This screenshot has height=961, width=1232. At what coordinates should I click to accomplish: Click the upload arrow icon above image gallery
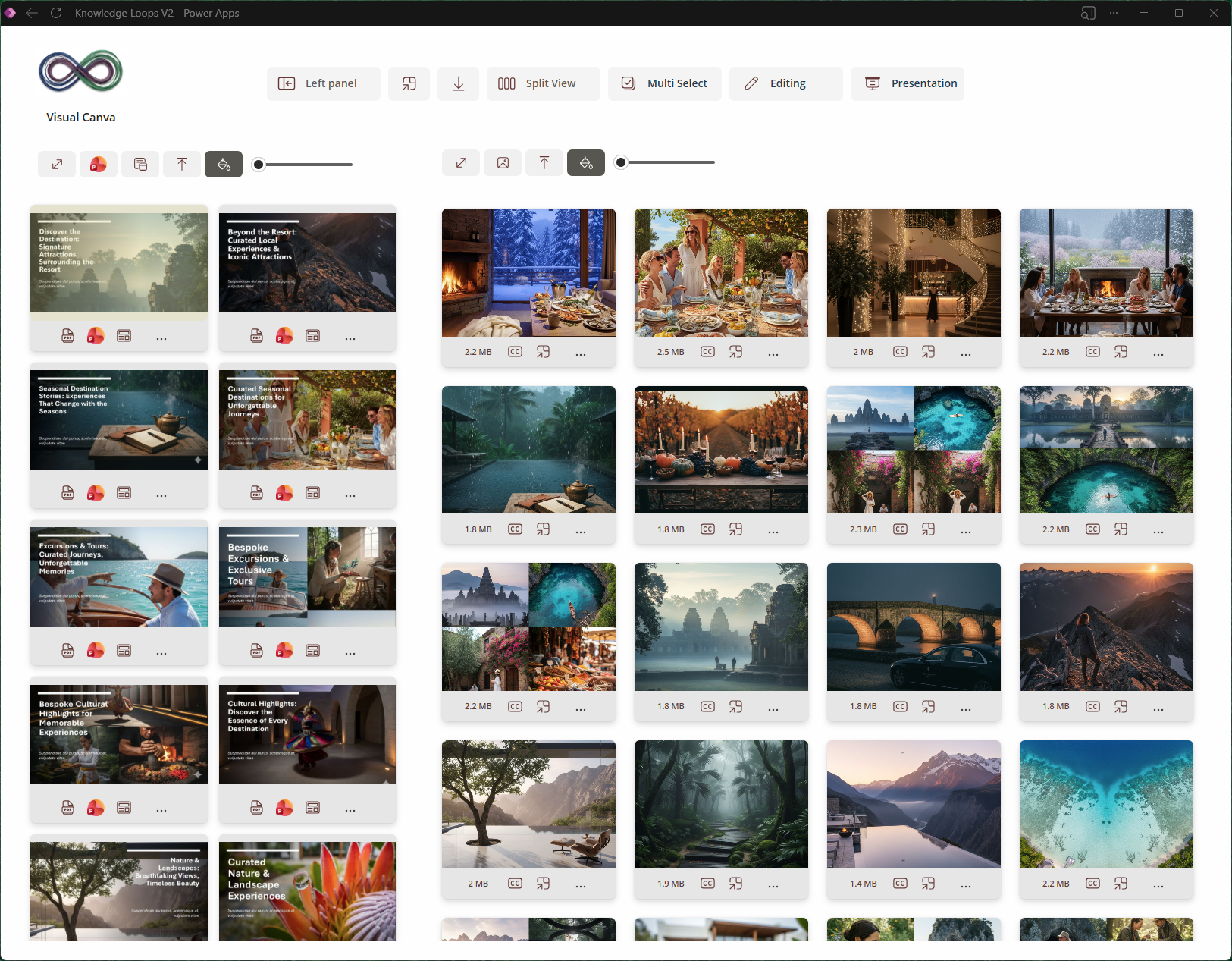click(544, 162)
